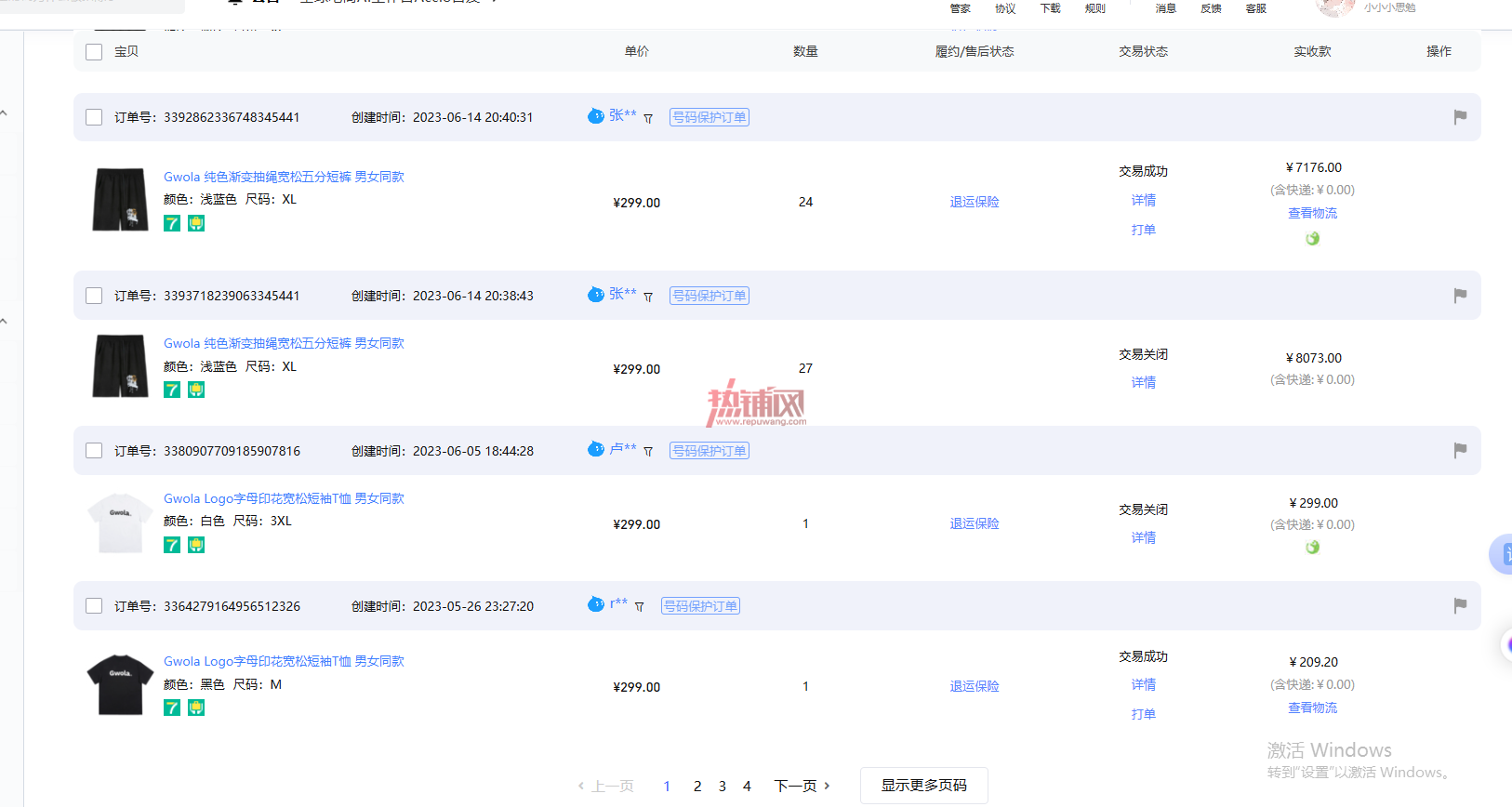The image size is (1512, 807).
Task: Go to 下一页 in pagination
Action: (x=802, y=786)
